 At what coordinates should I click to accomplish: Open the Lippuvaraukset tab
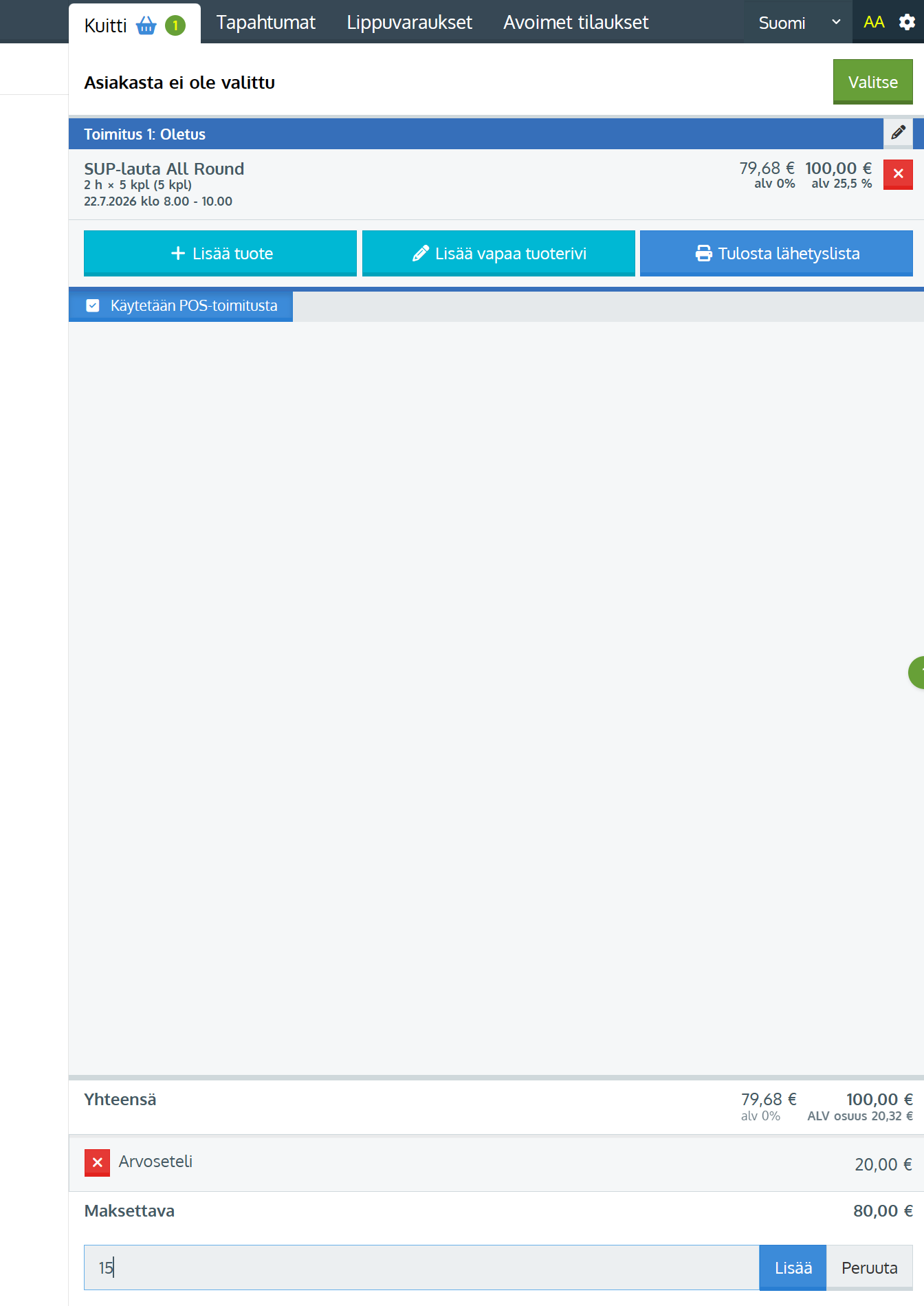click(409, 22)
